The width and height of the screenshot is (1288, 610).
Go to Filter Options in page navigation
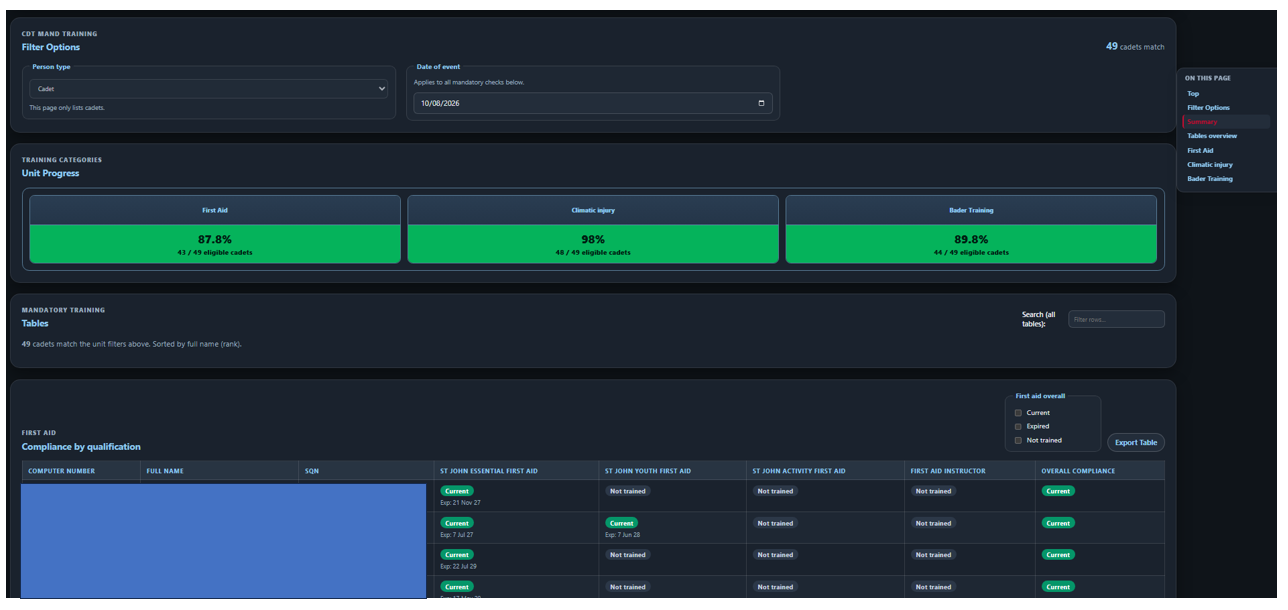coord(1208,108)
